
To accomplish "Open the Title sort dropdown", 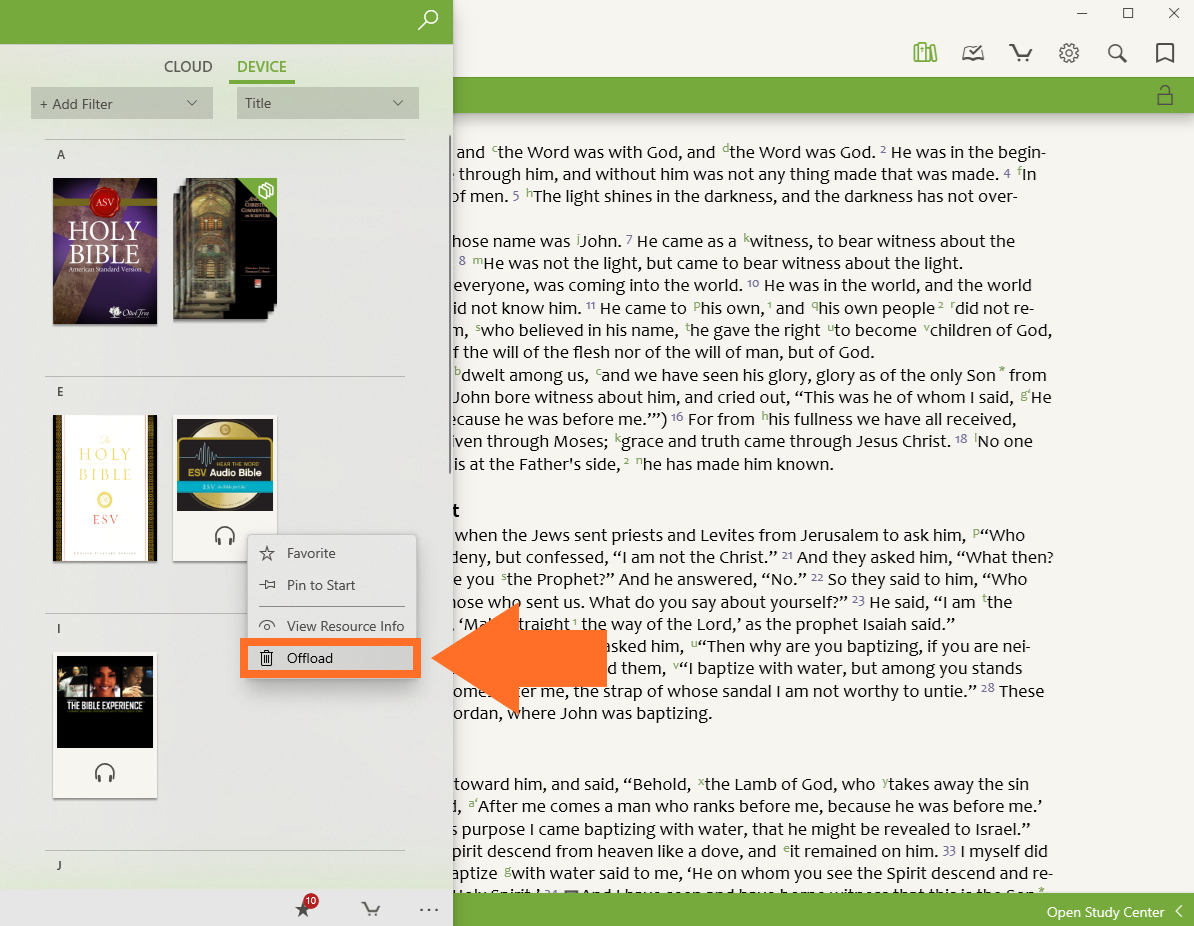I will [327, 103].
